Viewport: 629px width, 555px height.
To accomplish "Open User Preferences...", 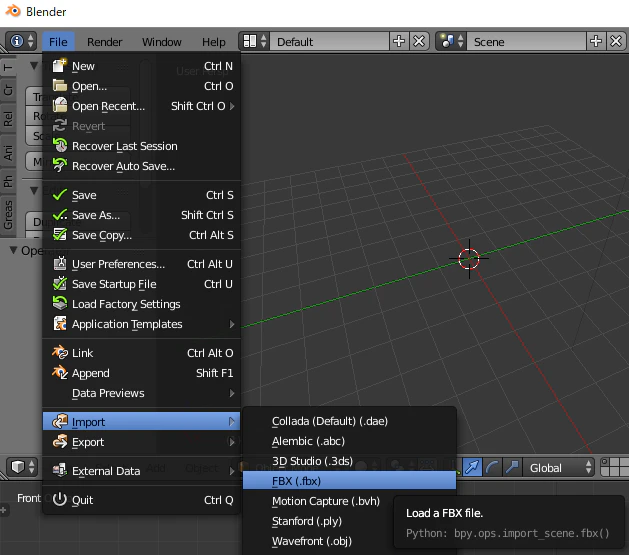I will coord(142,264).
